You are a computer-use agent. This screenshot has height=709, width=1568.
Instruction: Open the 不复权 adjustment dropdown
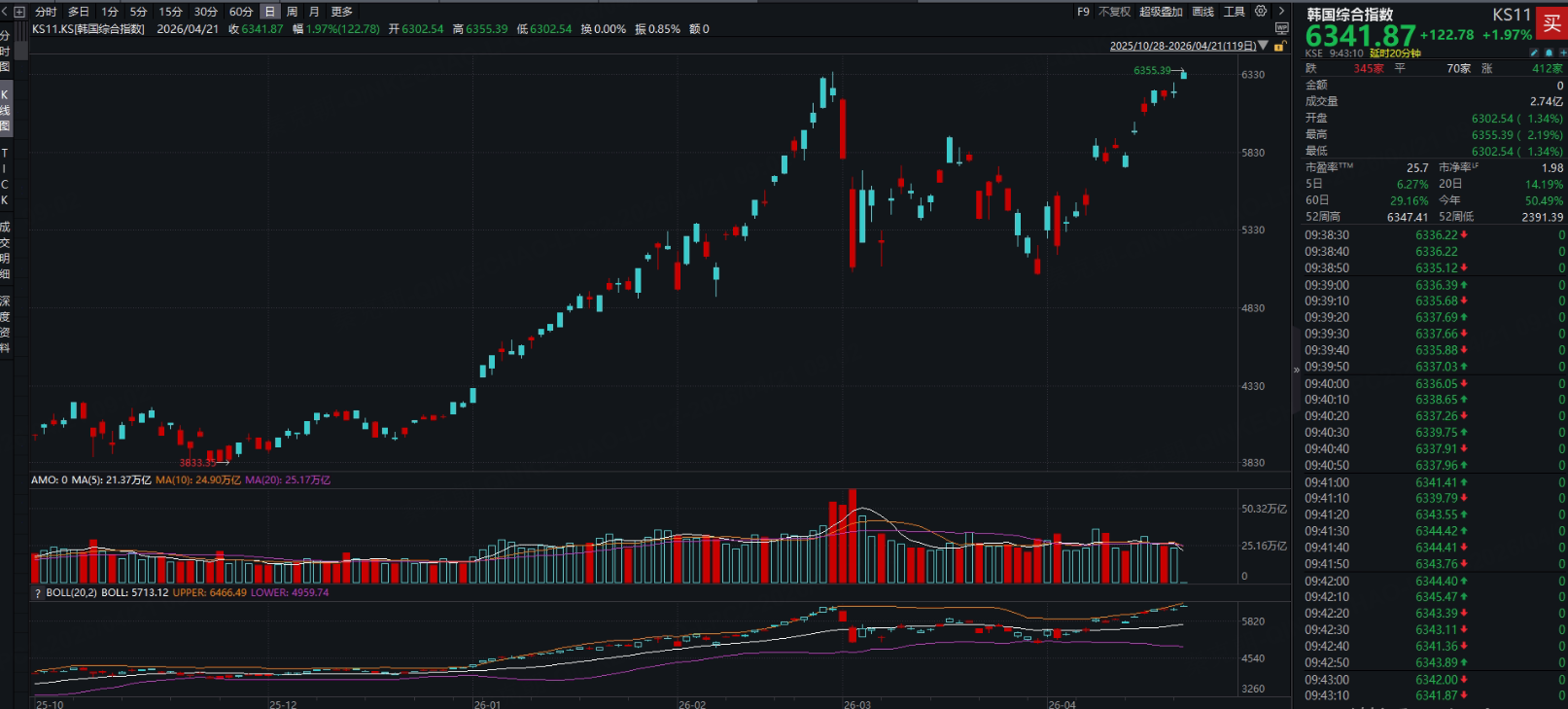pos(1115,12)
